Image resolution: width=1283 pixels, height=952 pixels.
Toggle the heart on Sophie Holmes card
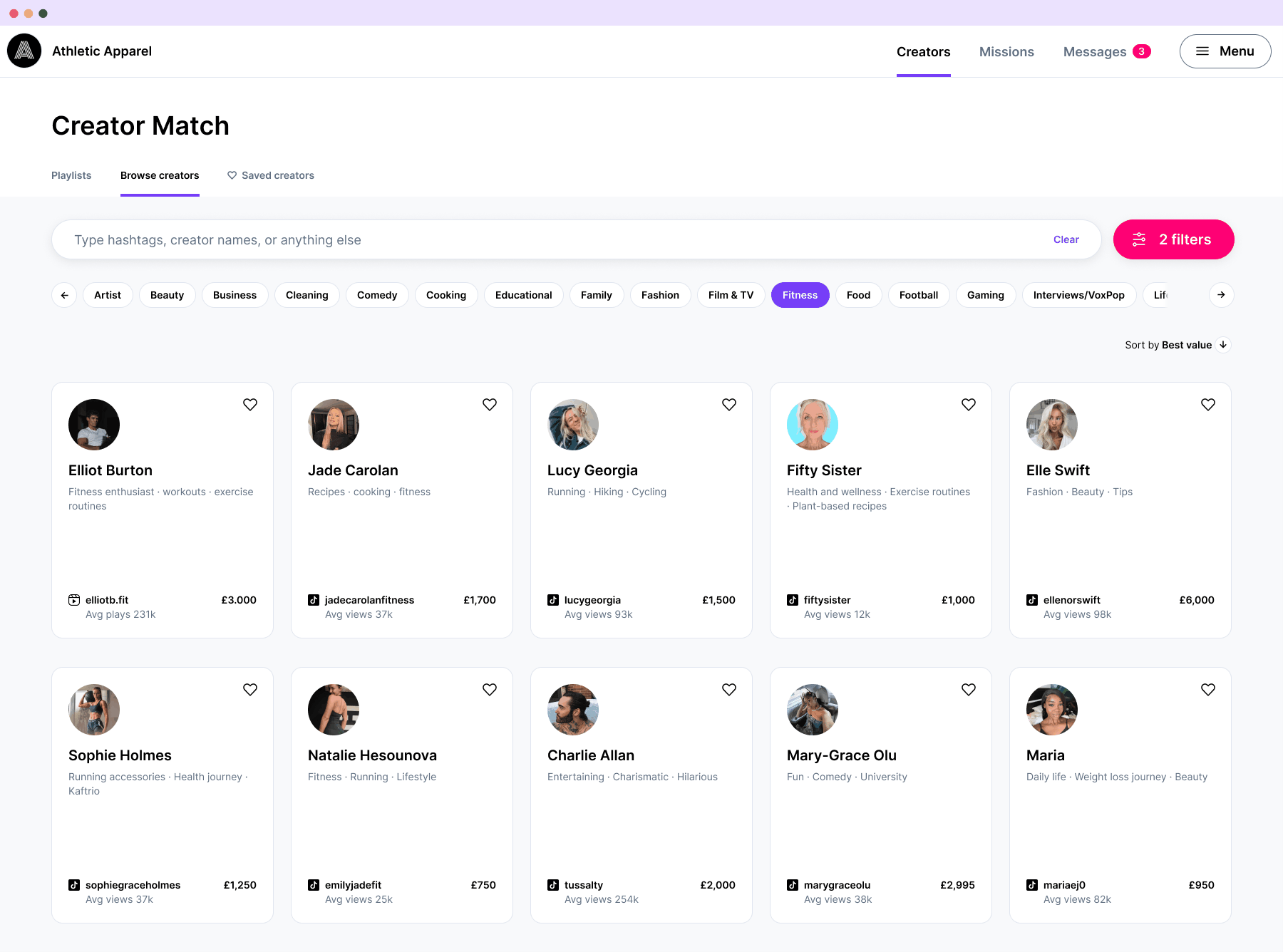point(250,689)
